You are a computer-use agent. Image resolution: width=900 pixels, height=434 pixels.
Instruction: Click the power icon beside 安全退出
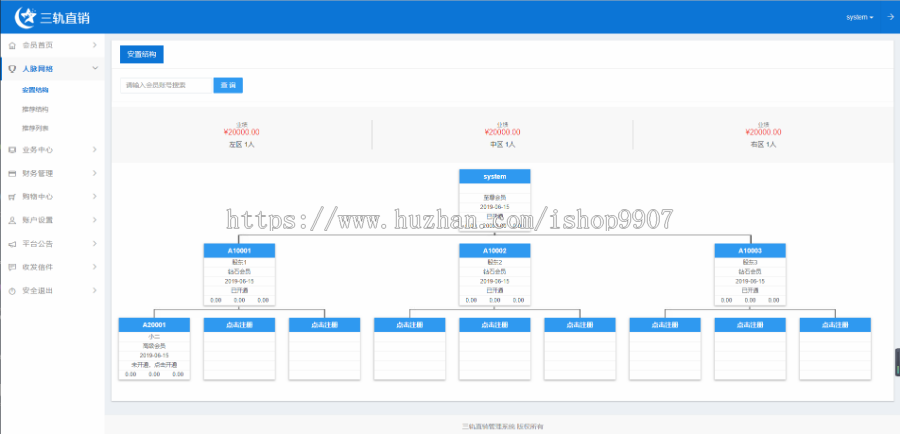pyautogui.click(x=12, y=291)
